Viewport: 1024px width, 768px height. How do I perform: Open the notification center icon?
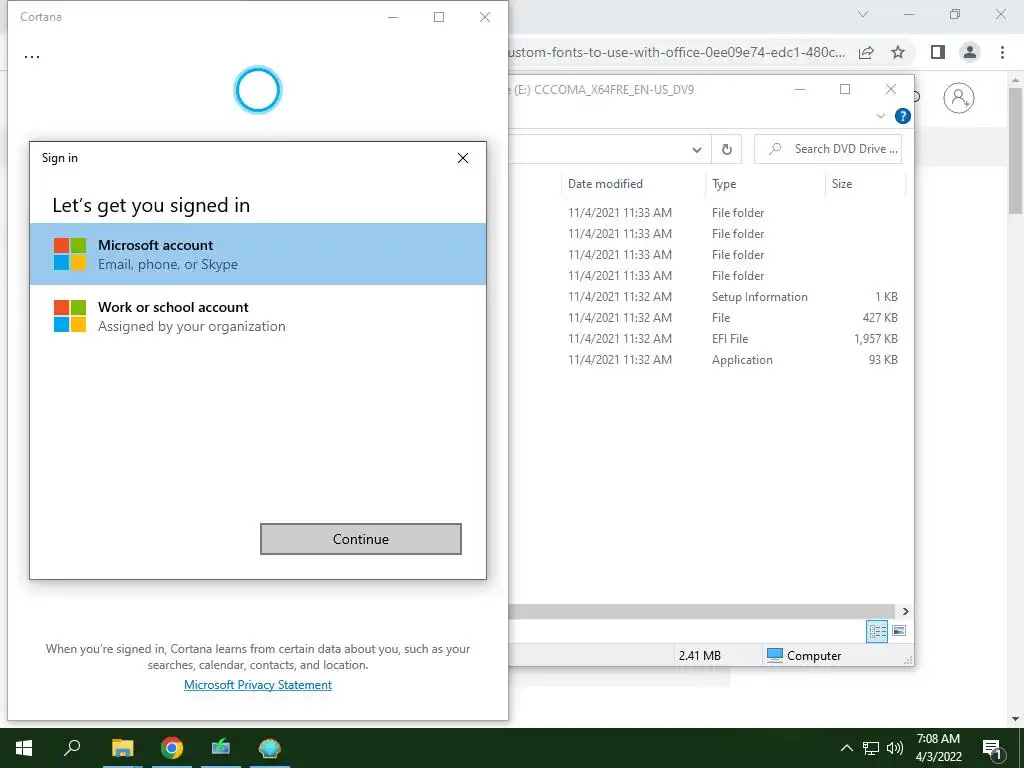992,748
